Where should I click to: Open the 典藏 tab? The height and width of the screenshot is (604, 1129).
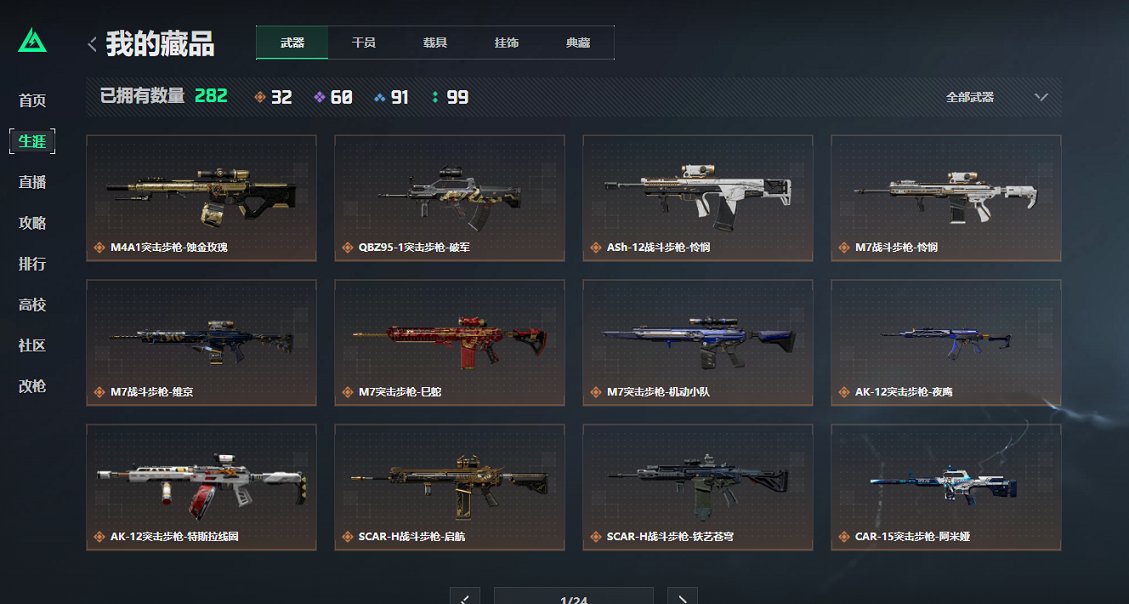tap(578, 42)
